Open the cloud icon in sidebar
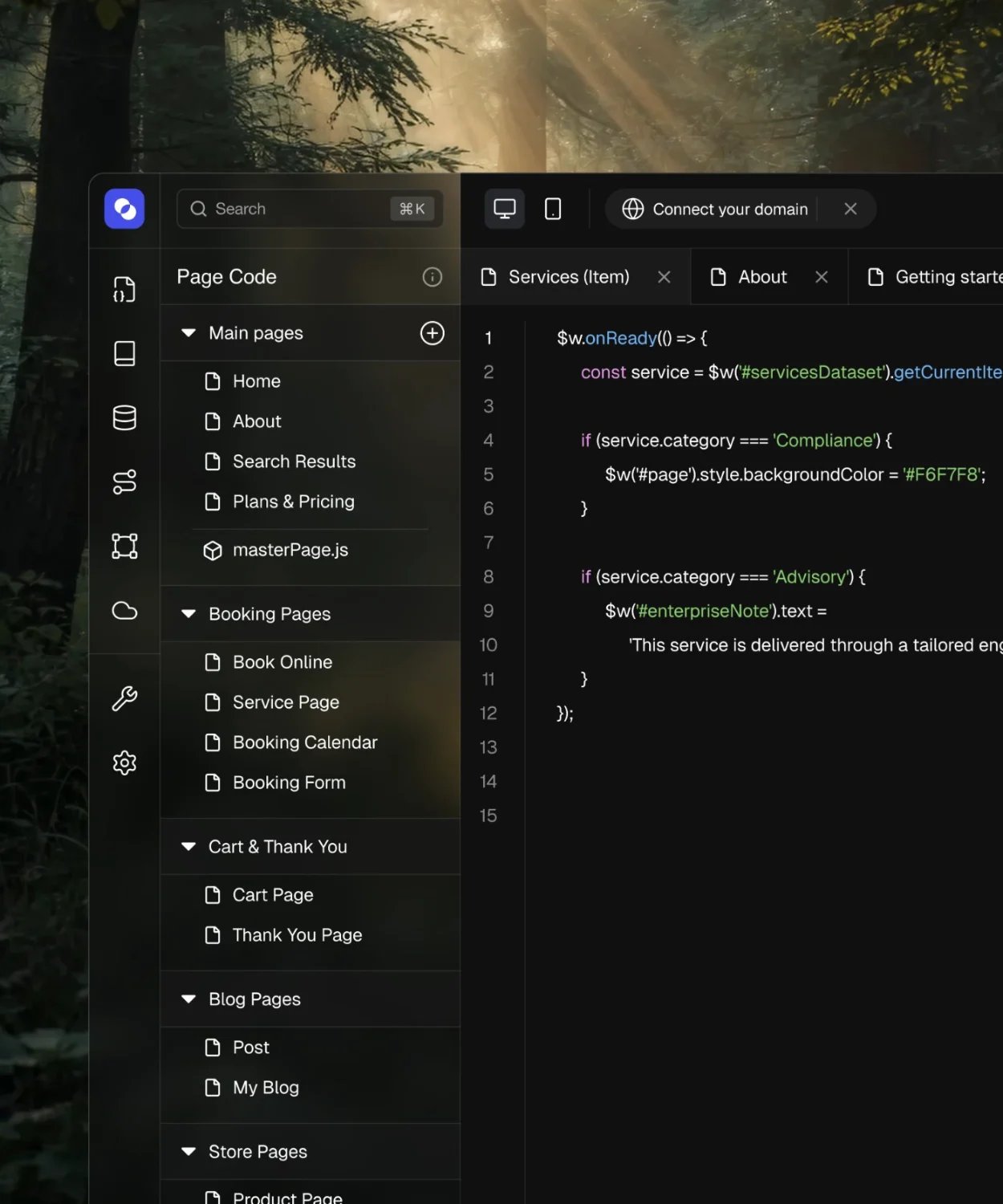The width and height of the screenshot is (1003, 1204). 124,610
